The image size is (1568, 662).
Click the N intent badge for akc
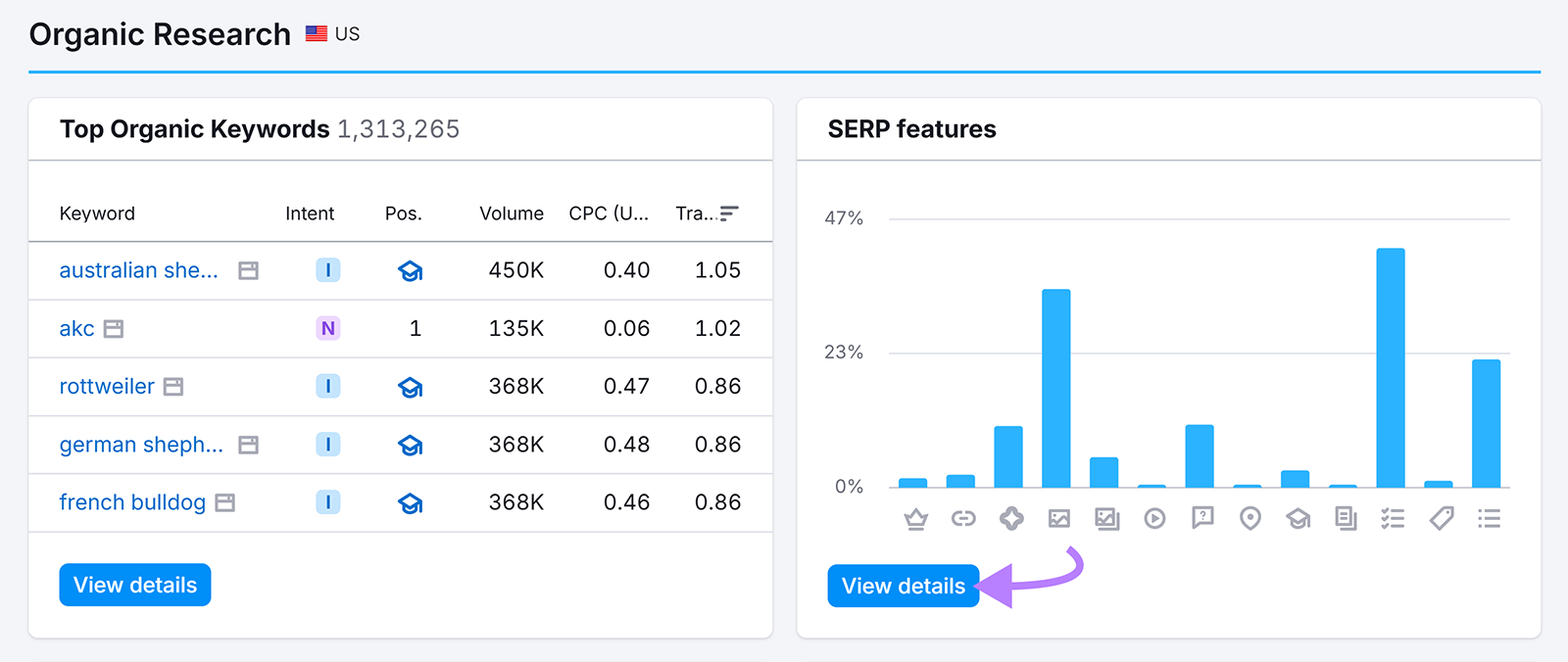click(x=327, y=329)
